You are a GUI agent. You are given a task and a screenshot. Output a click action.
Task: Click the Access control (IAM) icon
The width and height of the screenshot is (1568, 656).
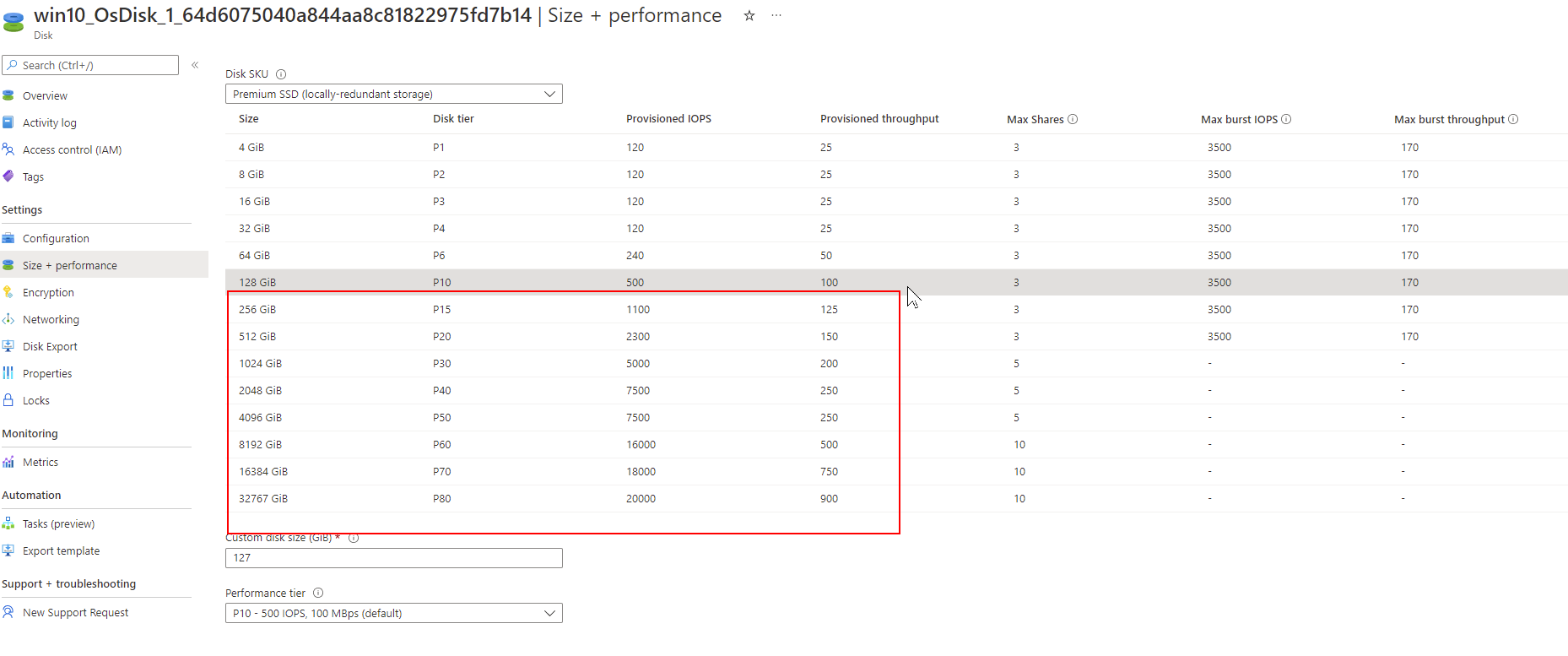click(8, 149)
